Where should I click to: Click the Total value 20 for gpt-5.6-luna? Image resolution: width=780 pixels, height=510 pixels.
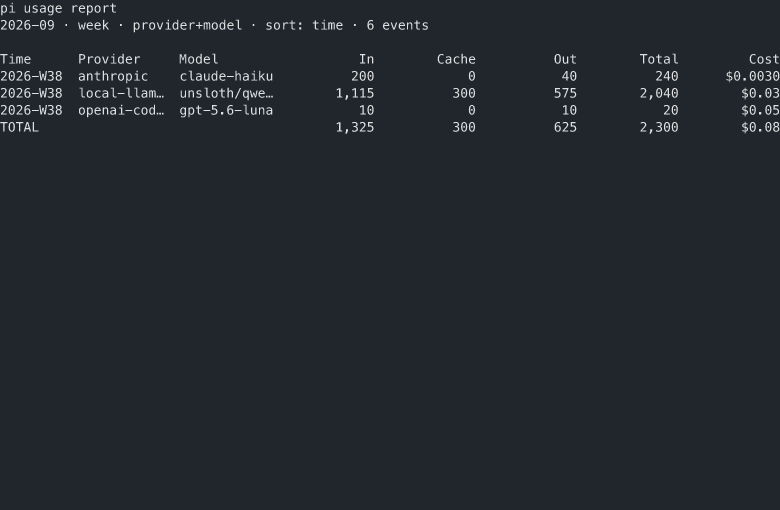[x=671, y=110]
